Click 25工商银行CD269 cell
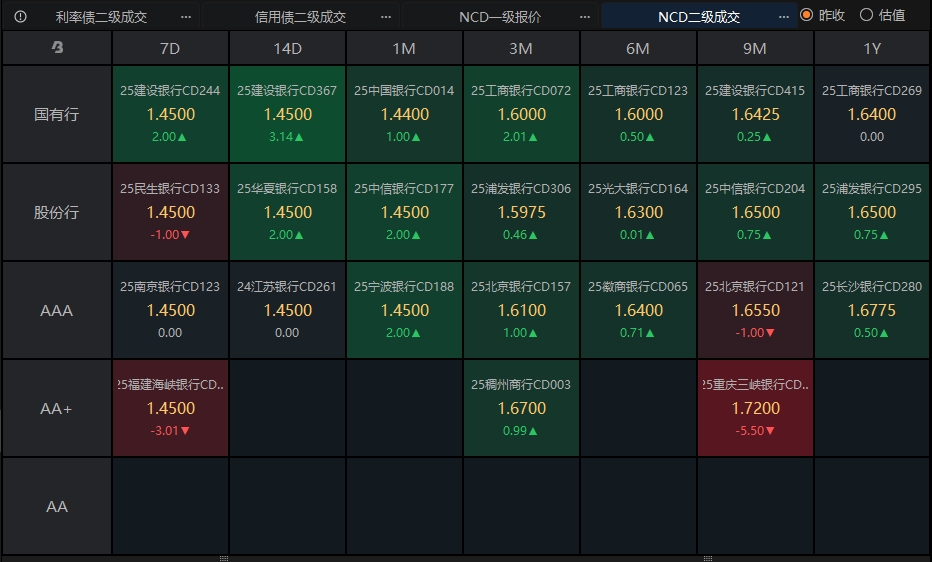Screen dimensions: 932x562 873,114
